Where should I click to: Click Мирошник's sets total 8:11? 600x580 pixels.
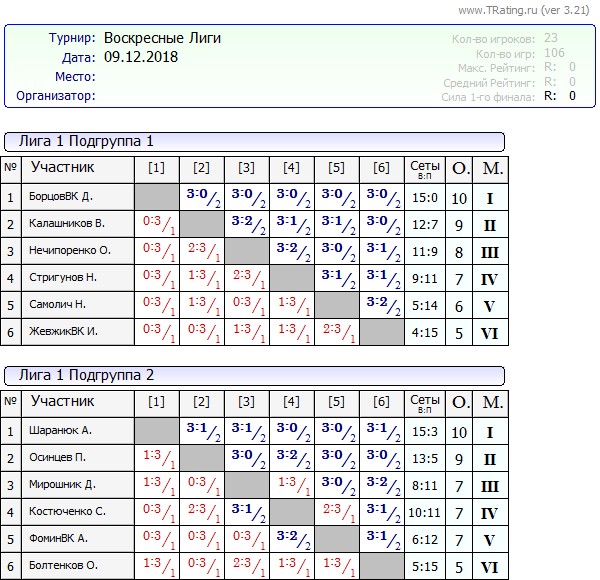[x=425, y=485]
